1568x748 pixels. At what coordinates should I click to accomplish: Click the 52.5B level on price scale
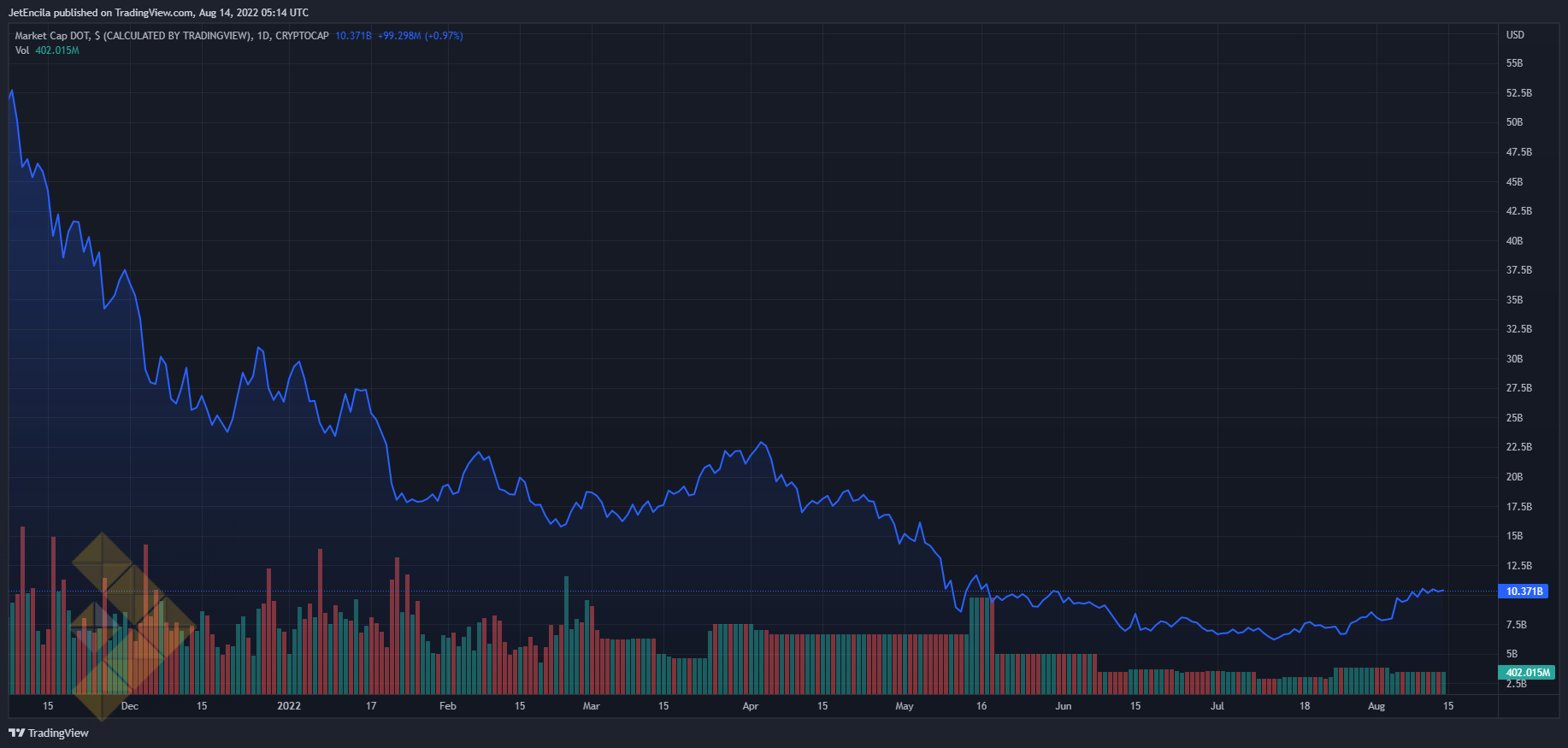1518,93
